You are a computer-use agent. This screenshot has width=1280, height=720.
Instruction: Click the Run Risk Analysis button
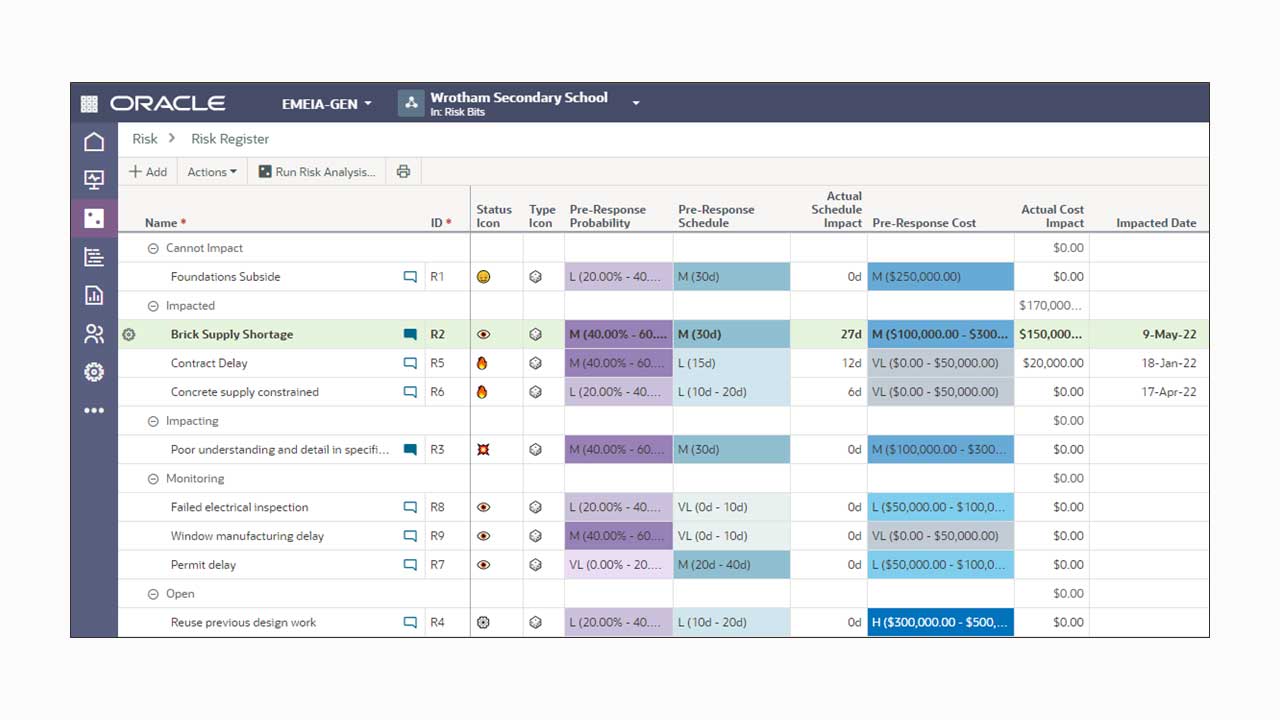tap(316, 171)
